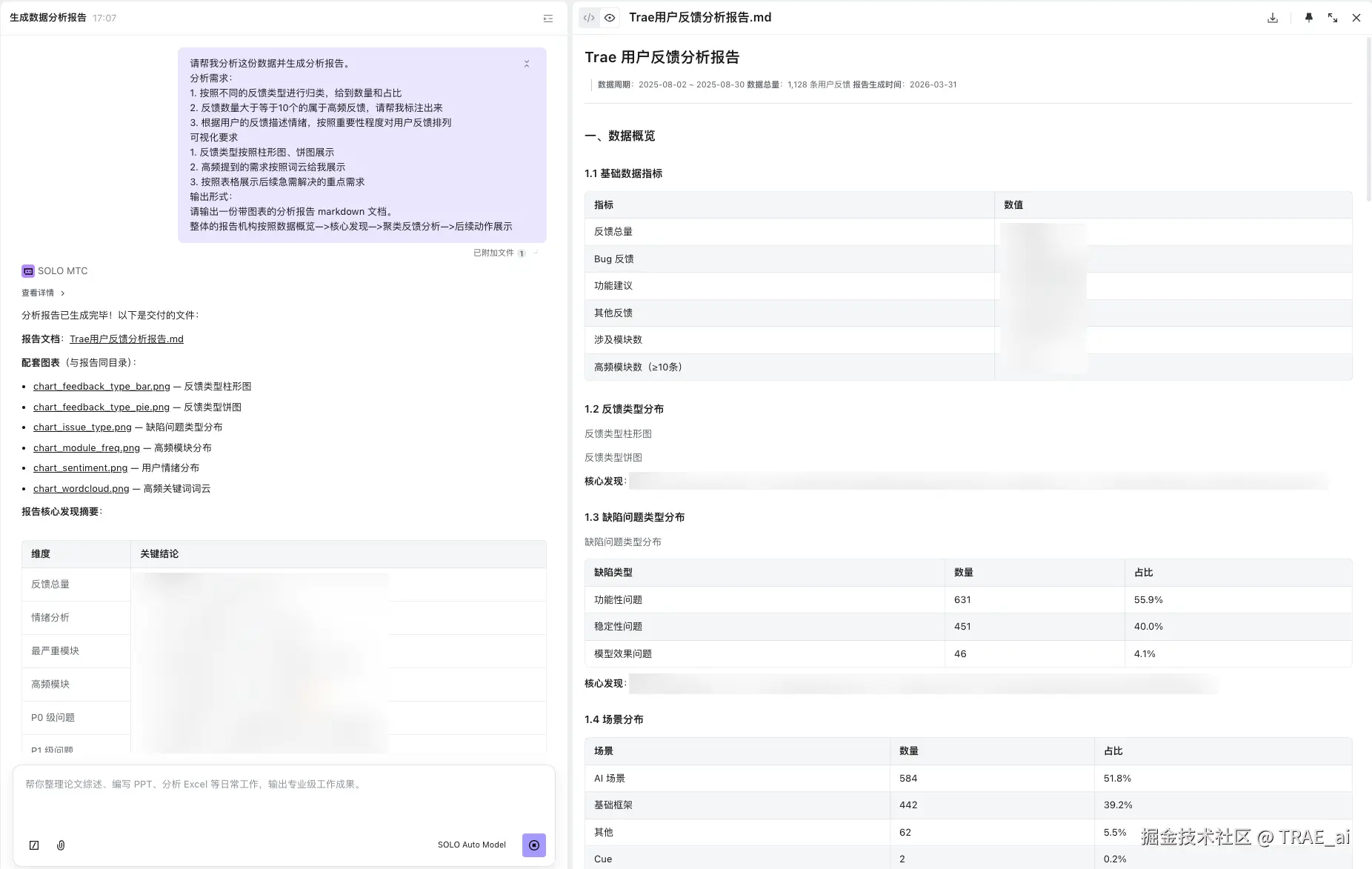Select the 高频模块数（≥10条）row
The width and height of the screenshot is (1372, 869).
968,367
